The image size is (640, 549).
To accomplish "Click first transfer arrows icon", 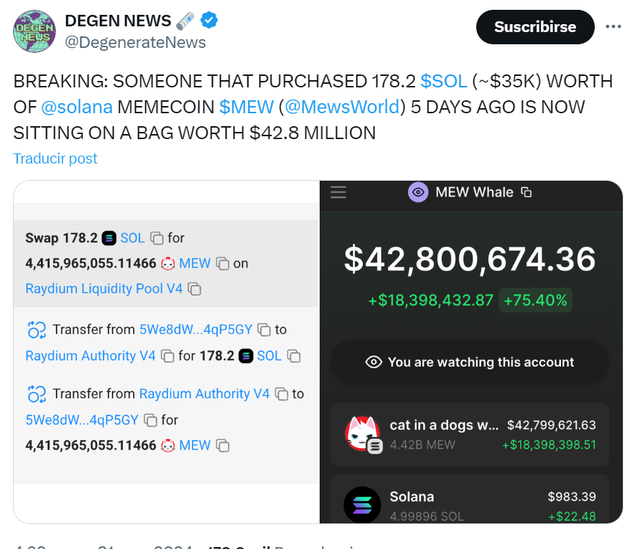I will point(37,329).
